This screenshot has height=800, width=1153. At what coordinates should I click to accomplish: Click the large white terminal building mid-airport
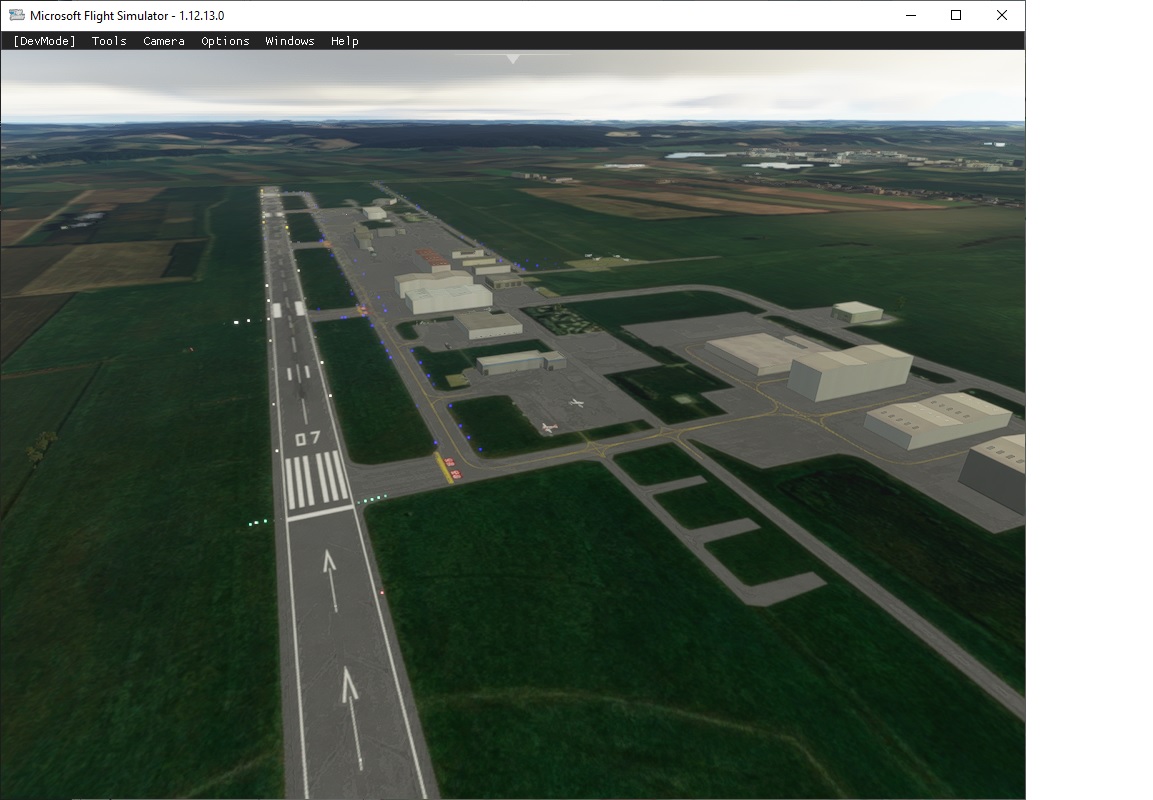(446, 293)
